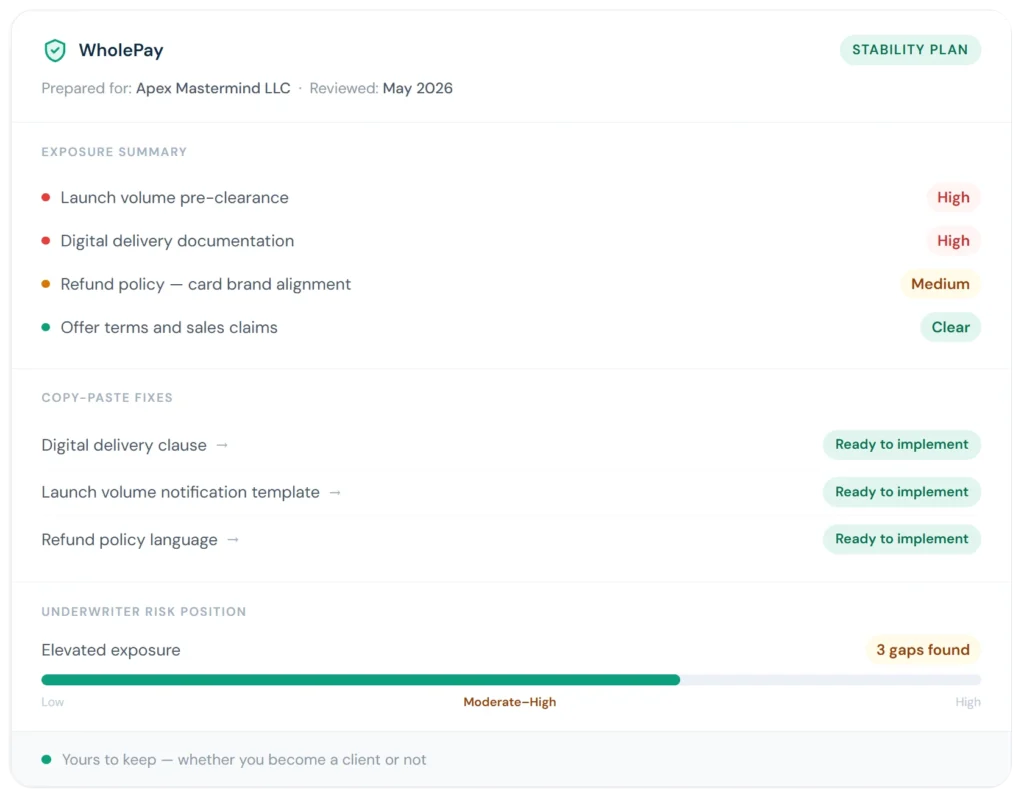Click the arrow after Refund policy language

coord(233,540)
